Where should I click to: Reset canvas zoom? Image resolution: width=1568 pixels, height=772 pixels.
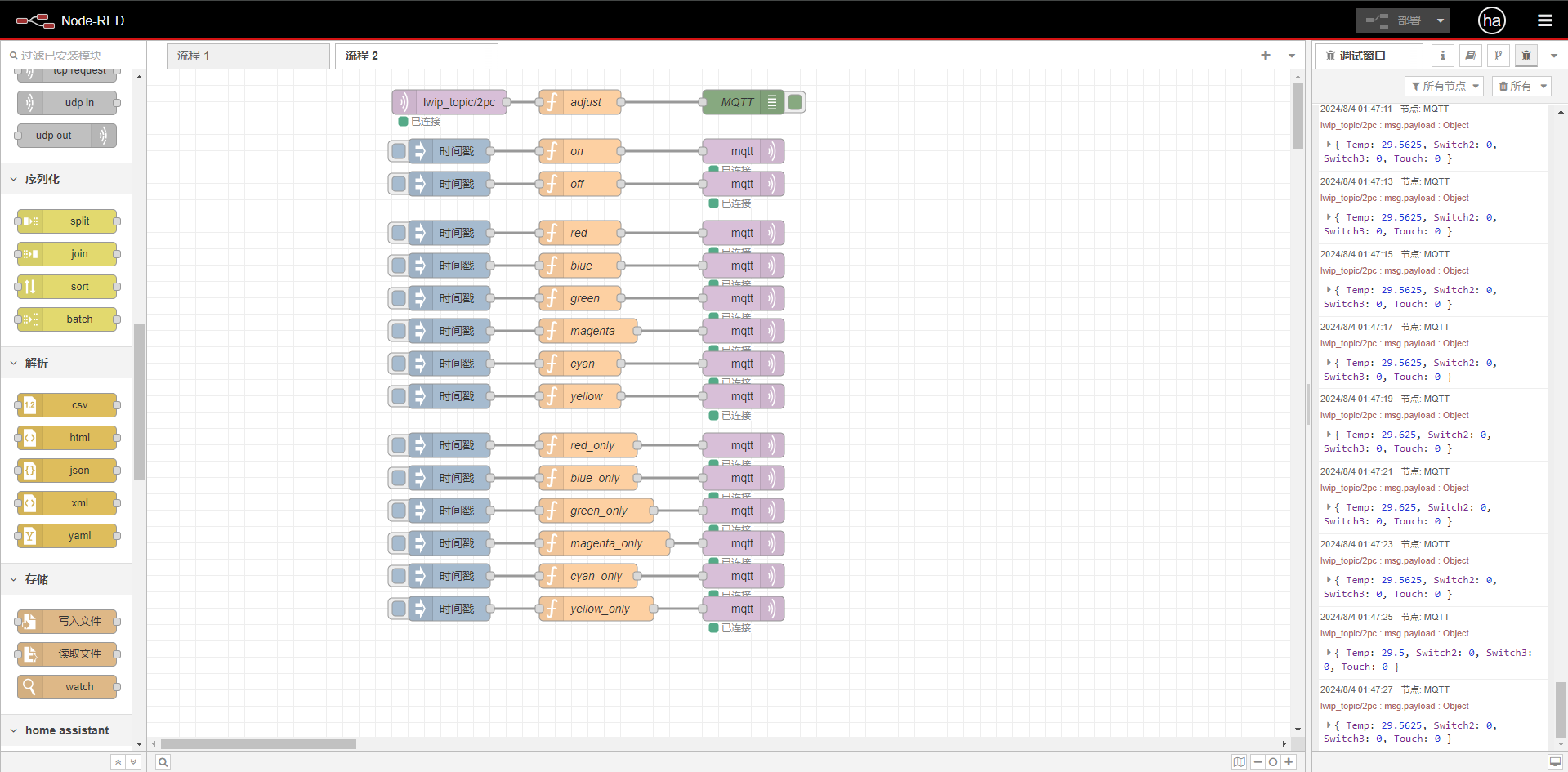coord(1273,762)
